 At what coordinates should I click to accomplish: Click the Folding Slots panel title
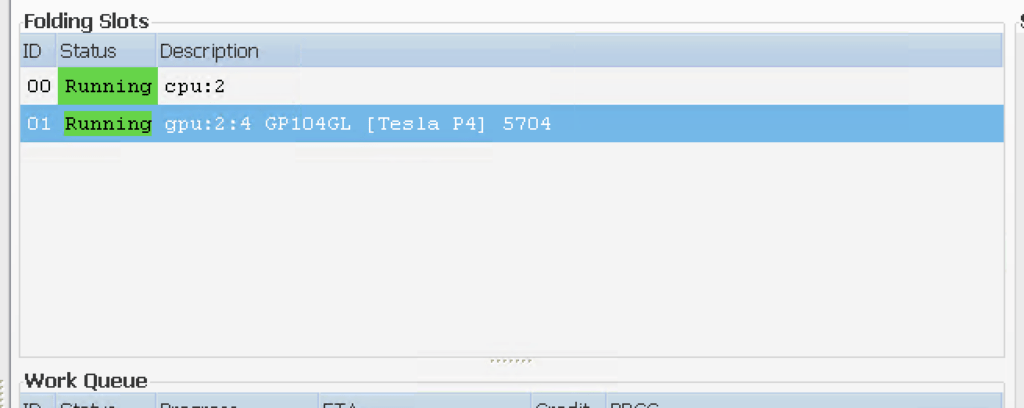[87, 22]
